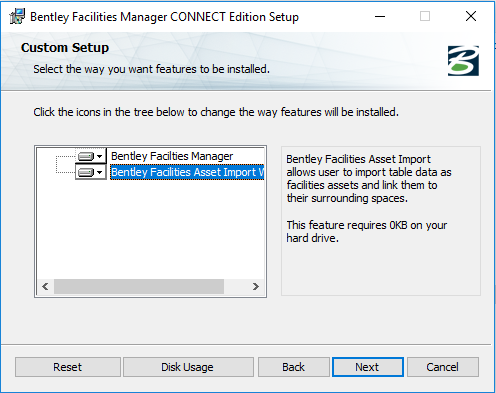The width and height of the screenshot is (496, 393).
Task: Click the Asset Import feature drive icon
Action: 86,172
